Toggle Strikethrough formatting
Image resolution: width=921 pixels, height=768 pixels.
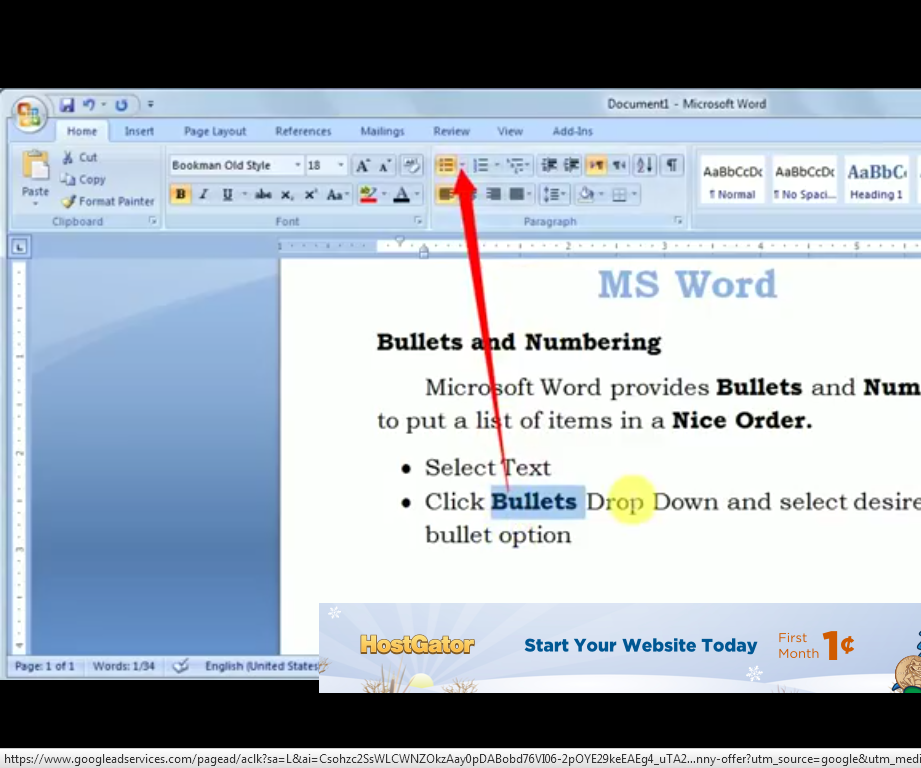pyautogui.click(x=263, y=194)
